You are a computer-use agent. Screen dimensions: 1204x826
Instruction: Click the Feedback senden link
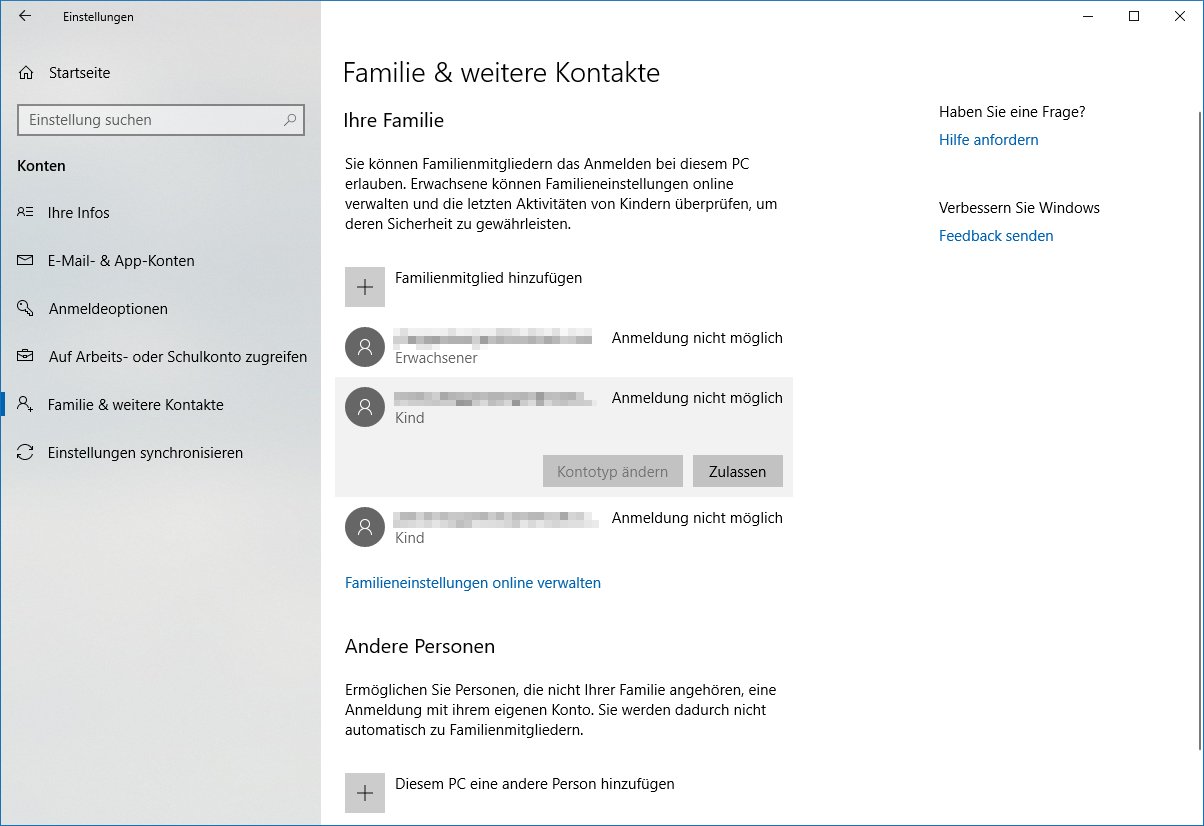pyautogui.click(x=996, y=236)
